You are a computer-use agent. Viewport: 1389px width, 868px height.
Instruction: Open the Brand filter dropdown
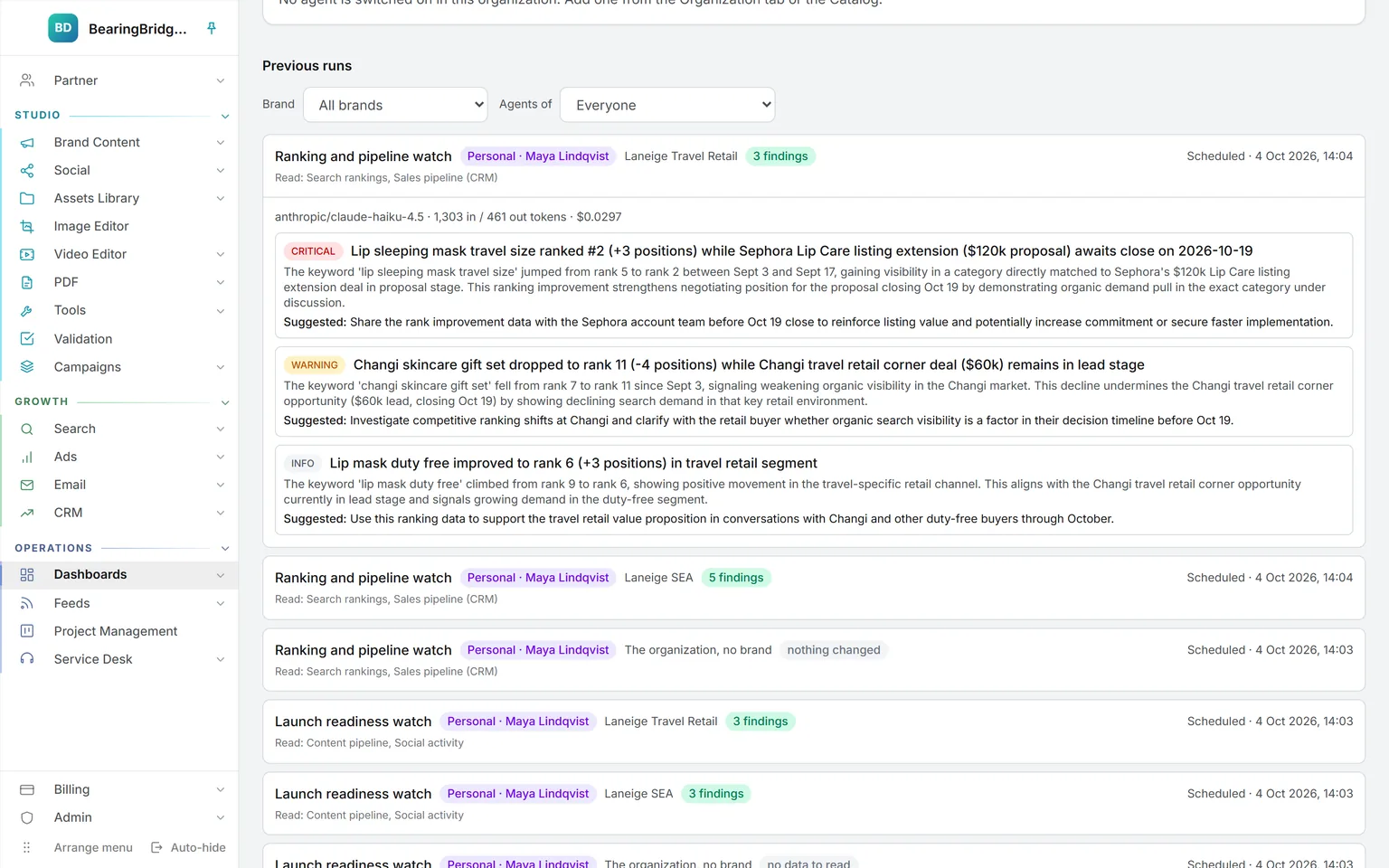pyautogui.click(x=395, y=105)
